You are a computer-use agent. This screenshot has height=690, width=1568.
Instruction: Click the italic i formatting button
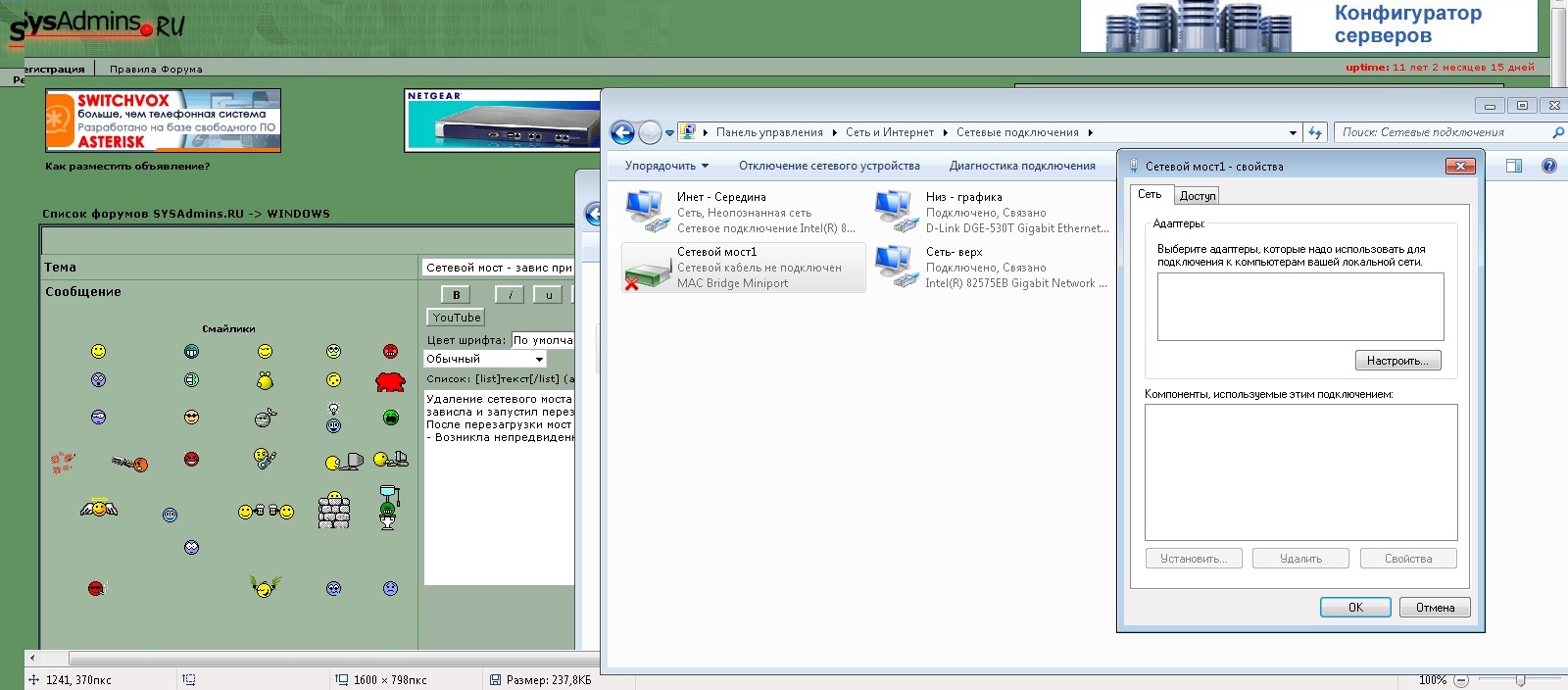pos(510,295)
